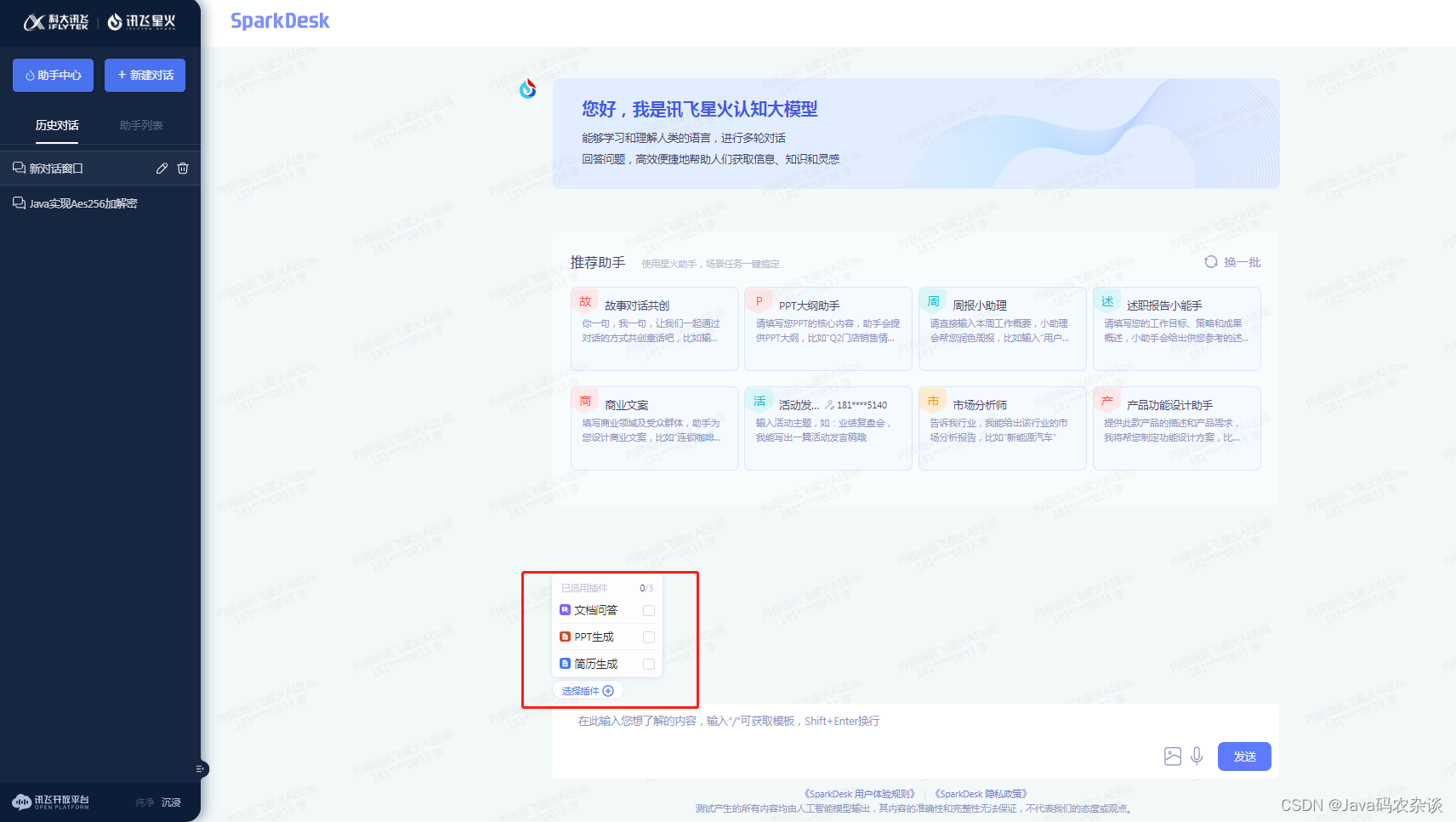Viewport: 1456px width, 822px height.
Task: Open the 故事对话共创 assistant card
Action: (x=655, y=328)
